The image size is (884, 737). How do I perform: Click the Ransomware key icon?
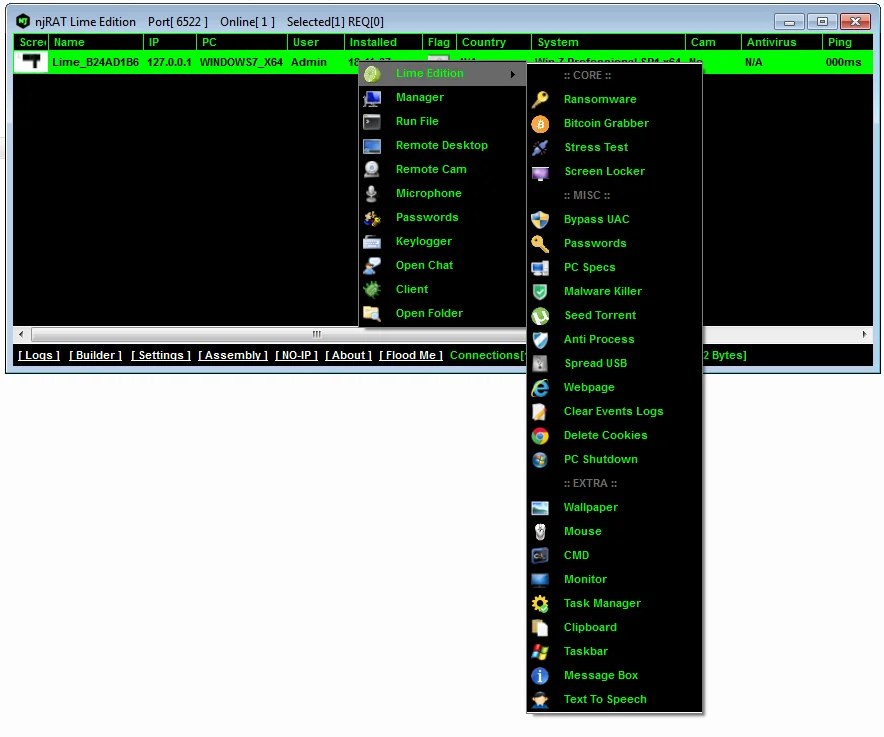click(540, 99)
